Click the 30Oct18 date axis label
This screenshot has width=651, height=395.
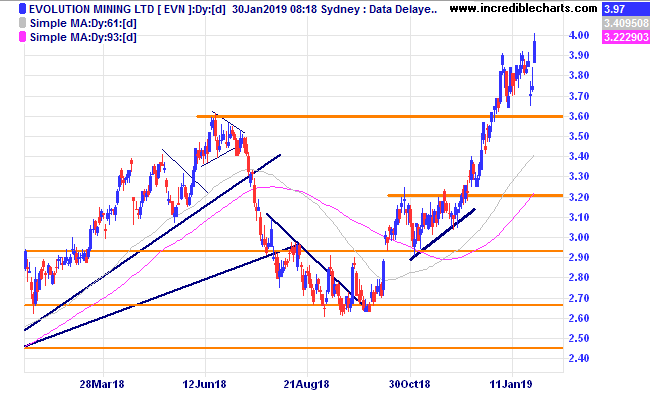pos(409,384)
